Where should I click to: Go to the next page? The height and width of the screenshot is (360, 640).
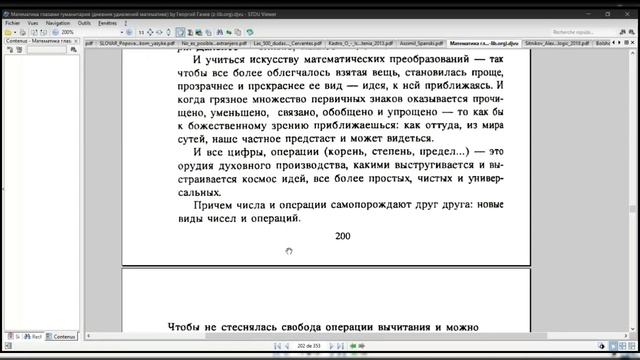[331, 346]
